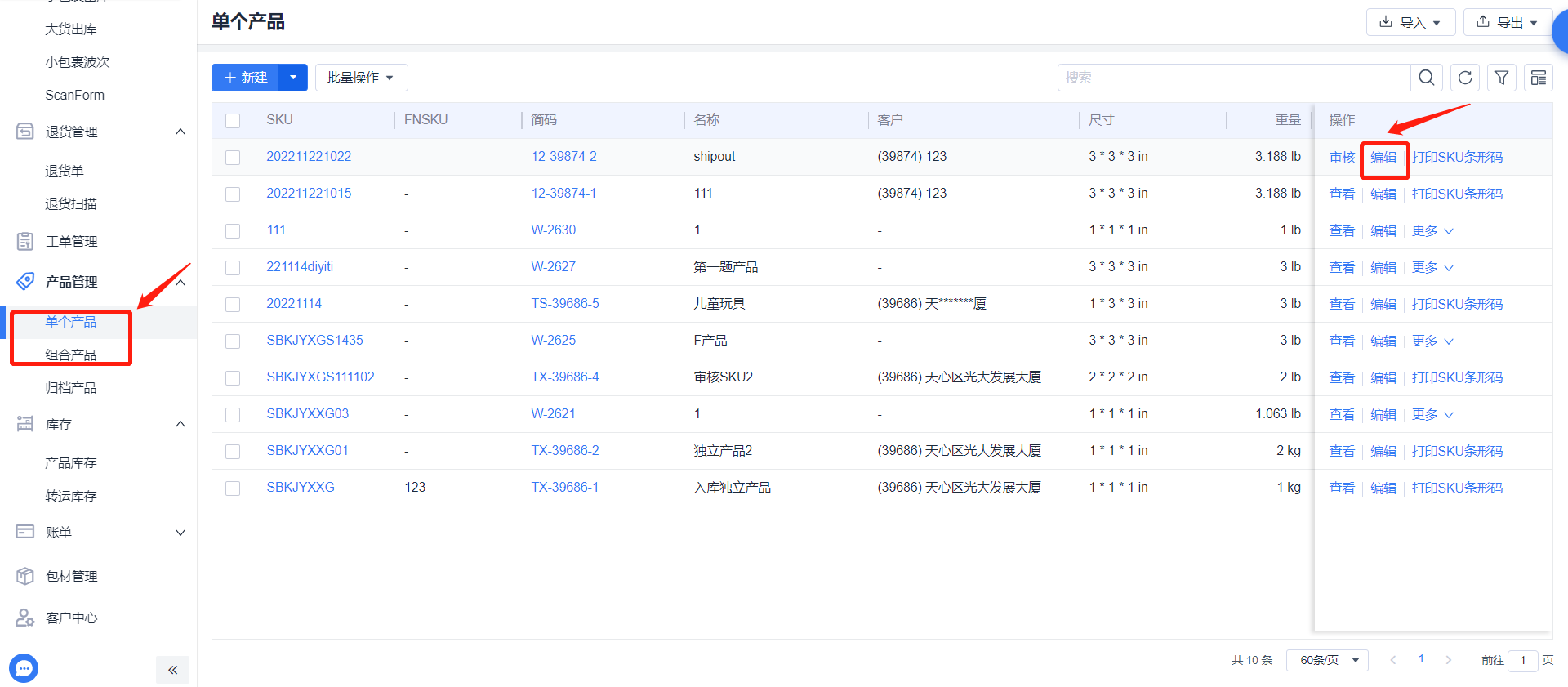Go to 产品库存 in the sidebar

(71, 463)
